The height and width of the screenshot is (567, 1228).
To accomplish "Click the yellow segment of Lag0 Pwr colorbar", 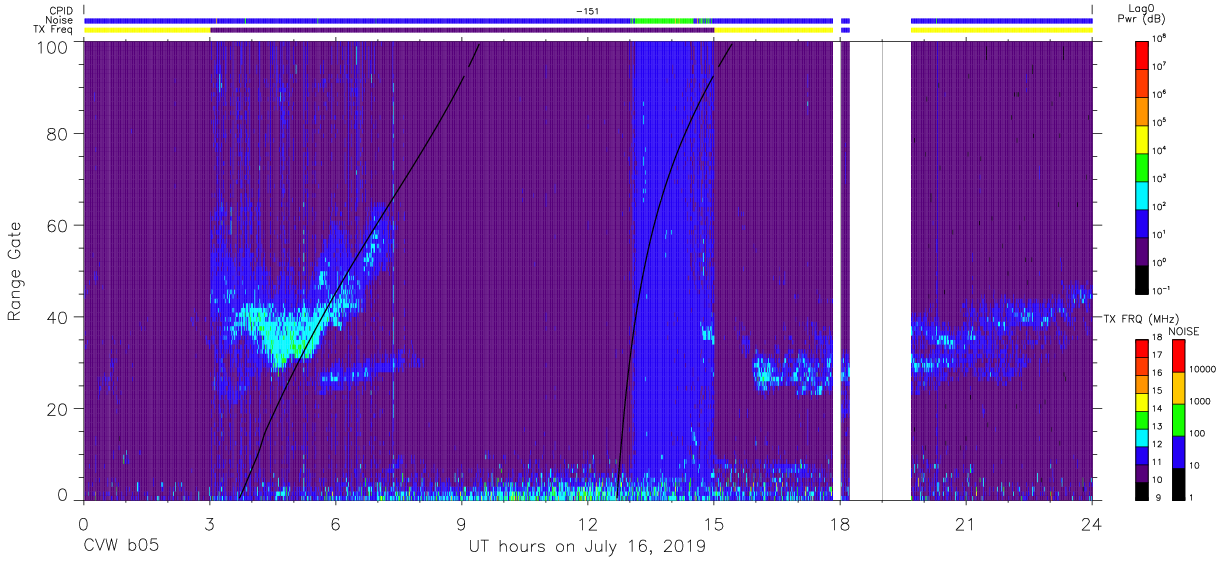I will tap(1143, 138).
